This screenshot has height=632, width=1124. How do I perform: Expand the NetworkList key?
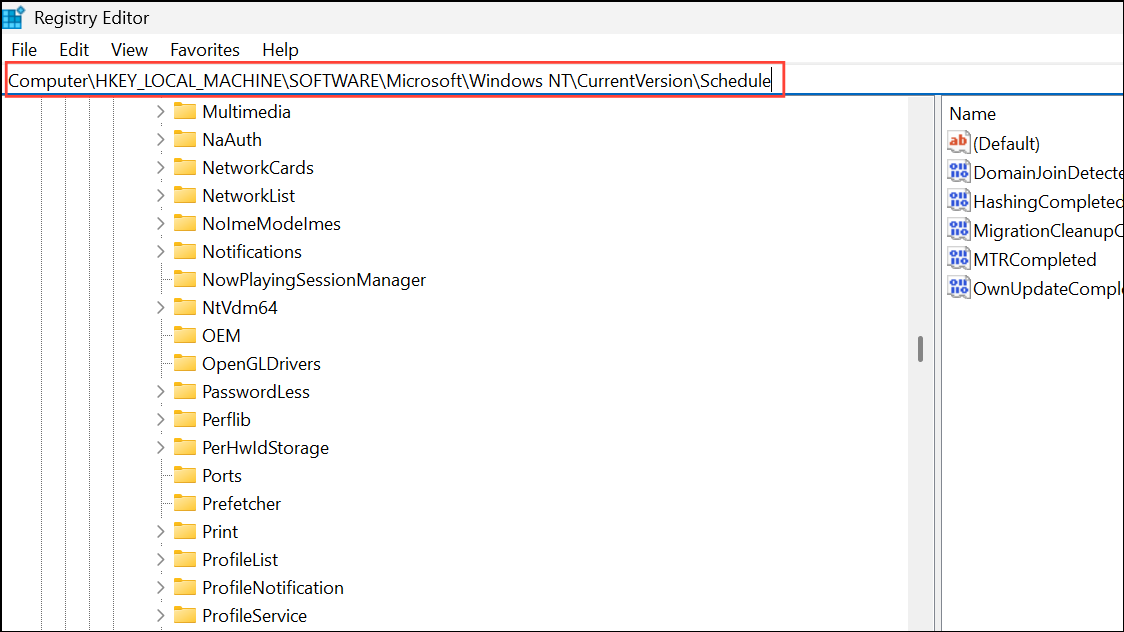click(161, 196)
